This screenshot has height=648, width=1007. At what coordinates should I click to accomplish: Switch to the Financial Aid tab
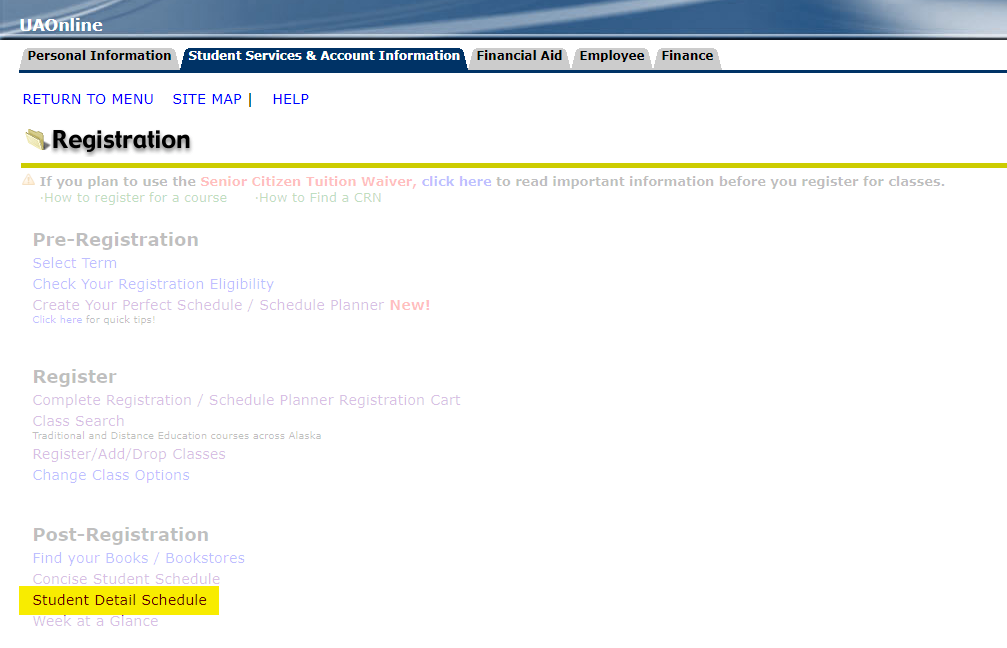pyautogui.click(x=519, y=56)
